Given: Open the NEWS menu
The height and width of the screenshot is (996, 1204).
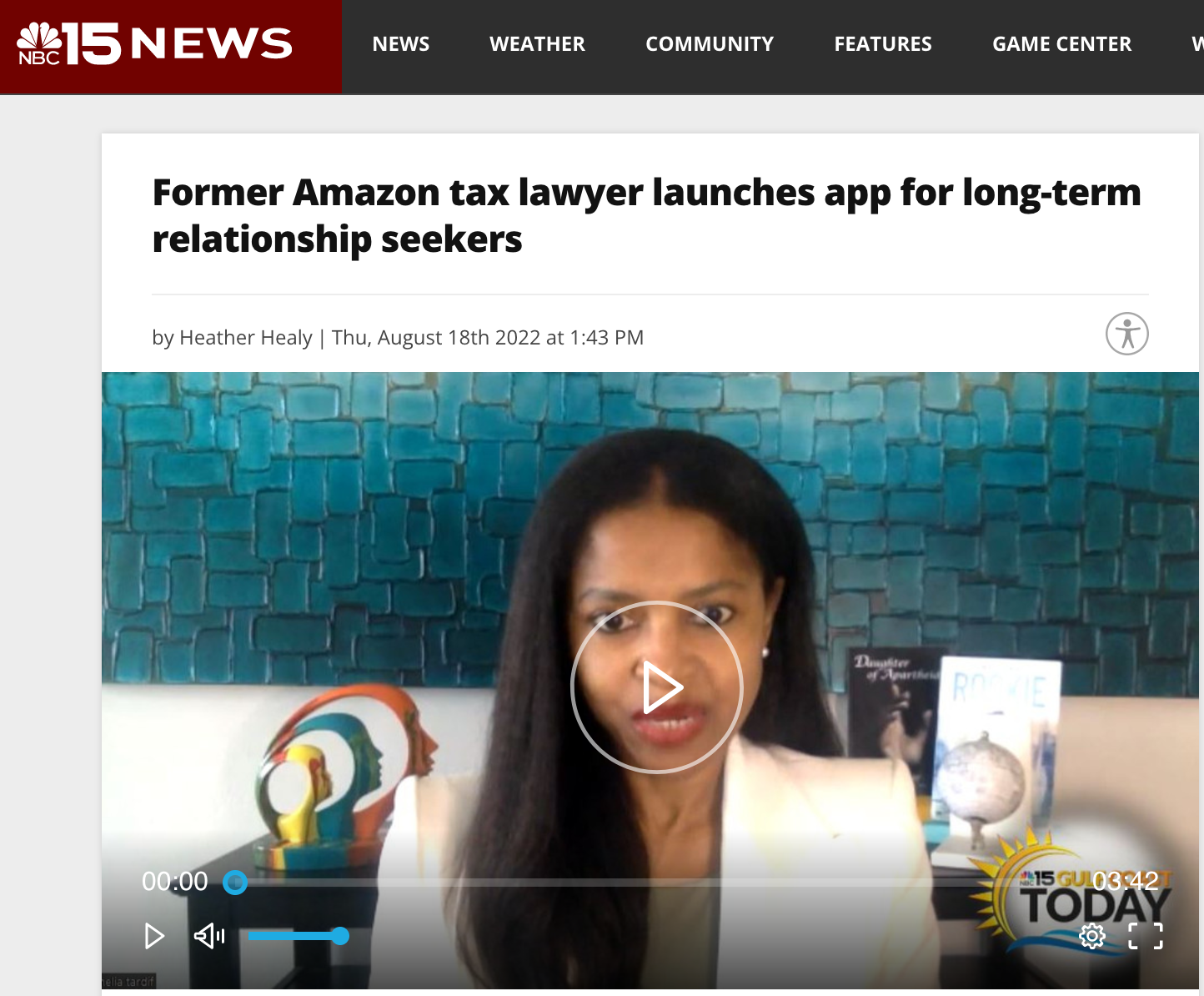Looking at the screenshot, I should click(x=401, y=44).
